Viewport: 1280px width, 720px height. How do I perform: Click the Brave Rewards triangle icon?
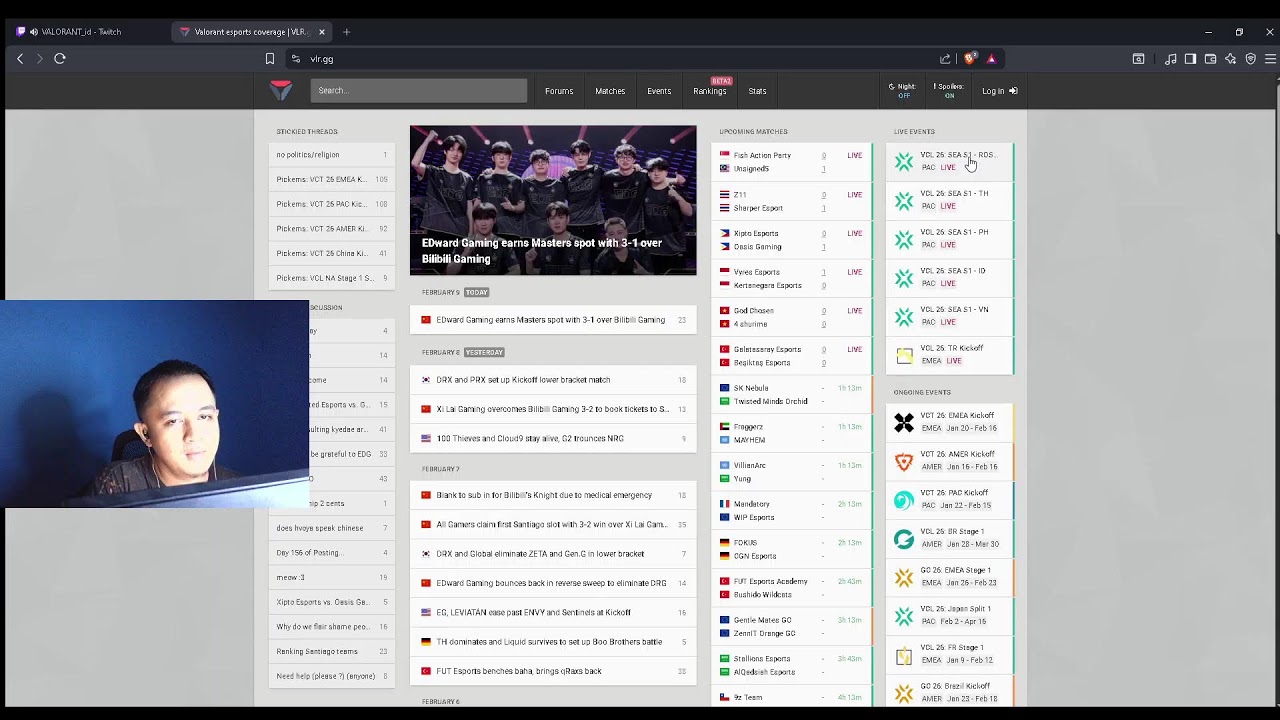pos(991,59)
